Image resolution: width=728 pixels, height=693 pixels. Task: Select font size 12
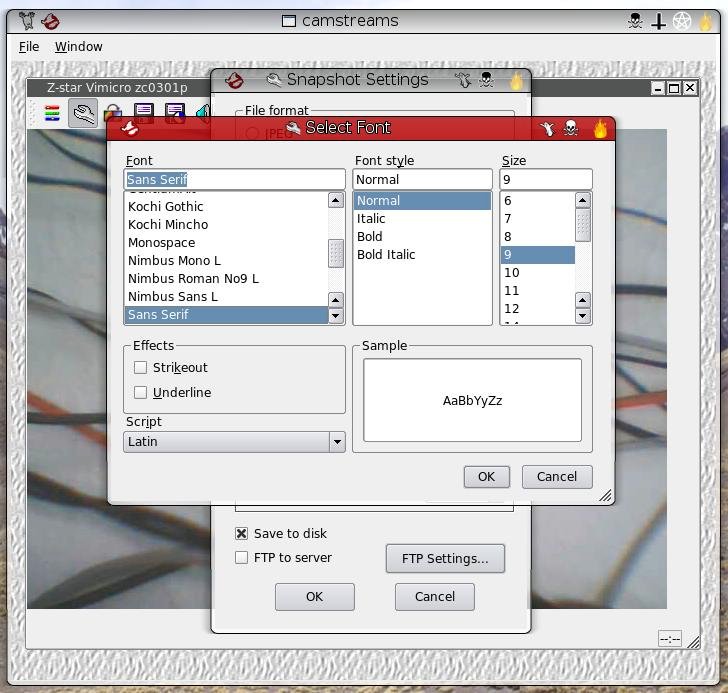538,309
